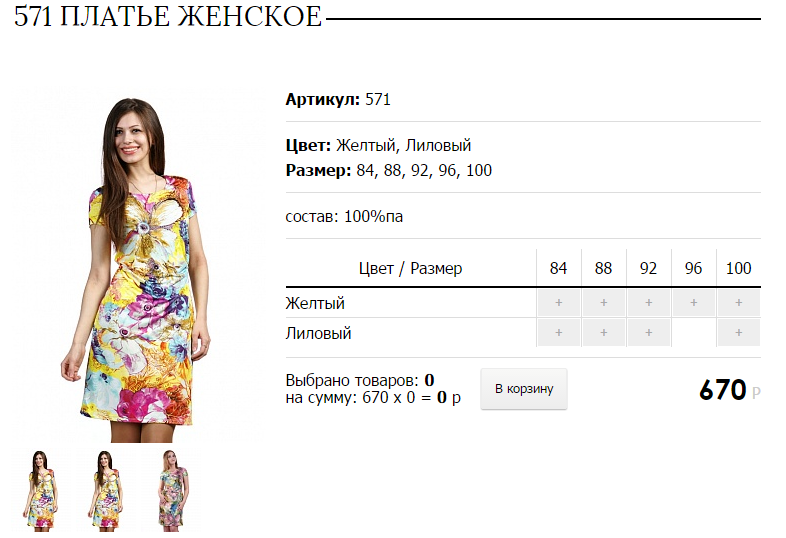This screenshot has height=538, width=786.
Task: Click the 'В корзину' add to cart button
Action: point(524,389)
